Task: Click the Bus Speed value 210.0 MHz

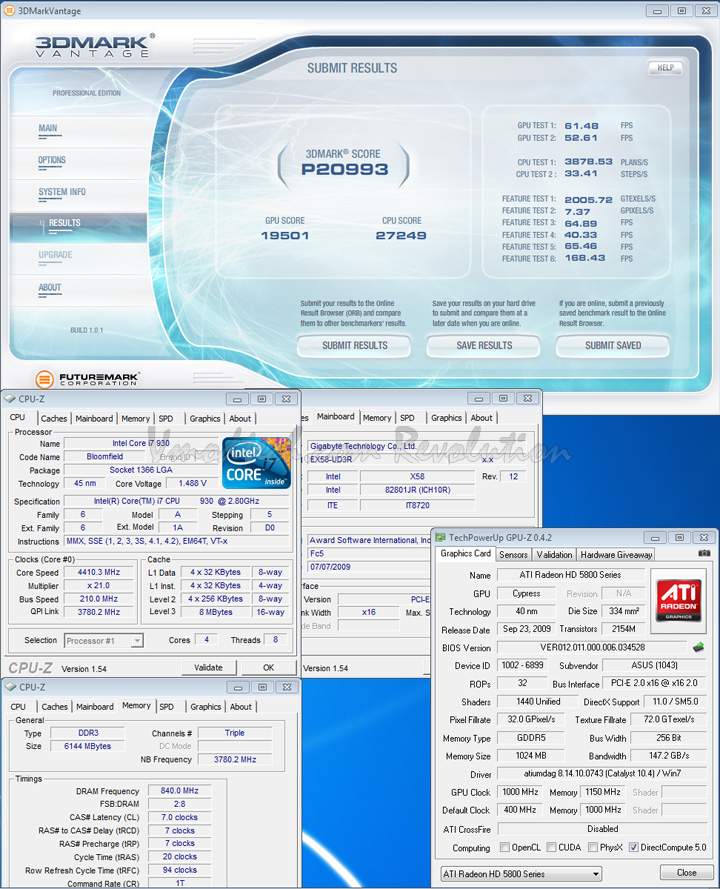Action: (99, 599)
